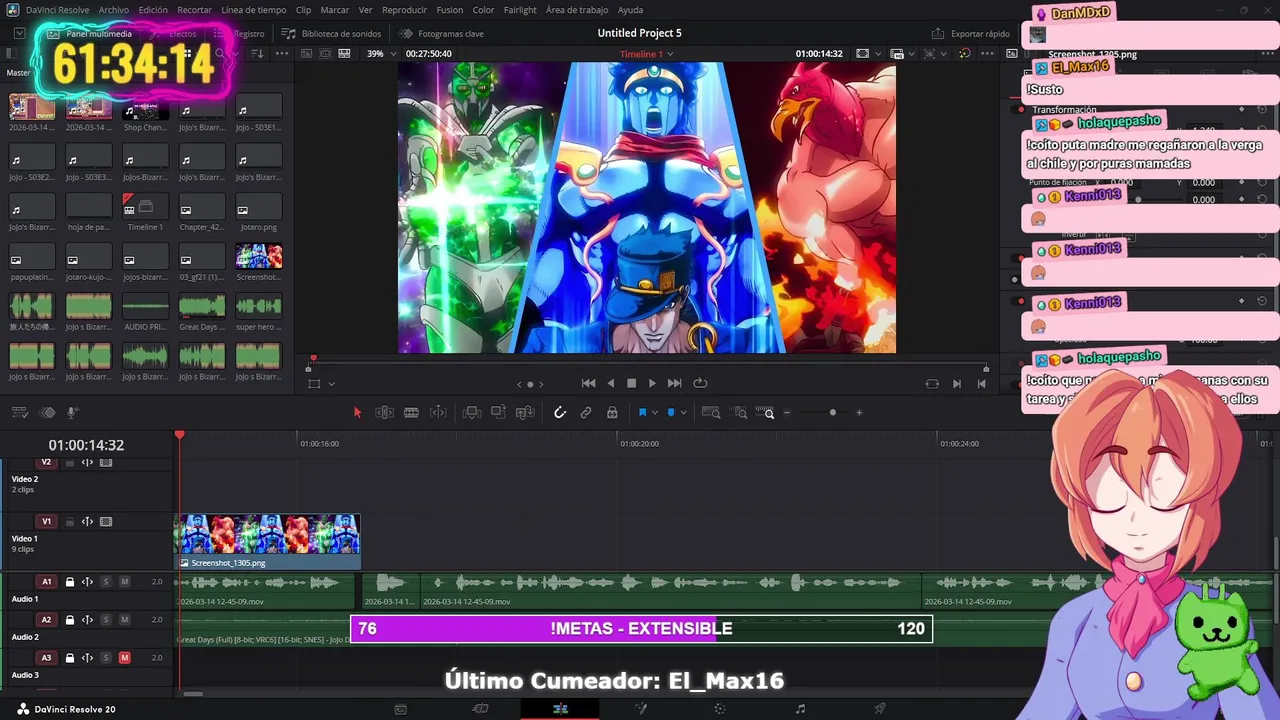Screen dimensions: 1280x720
Task: Click the transform overlay tool icon
Action: click(314, 383)
